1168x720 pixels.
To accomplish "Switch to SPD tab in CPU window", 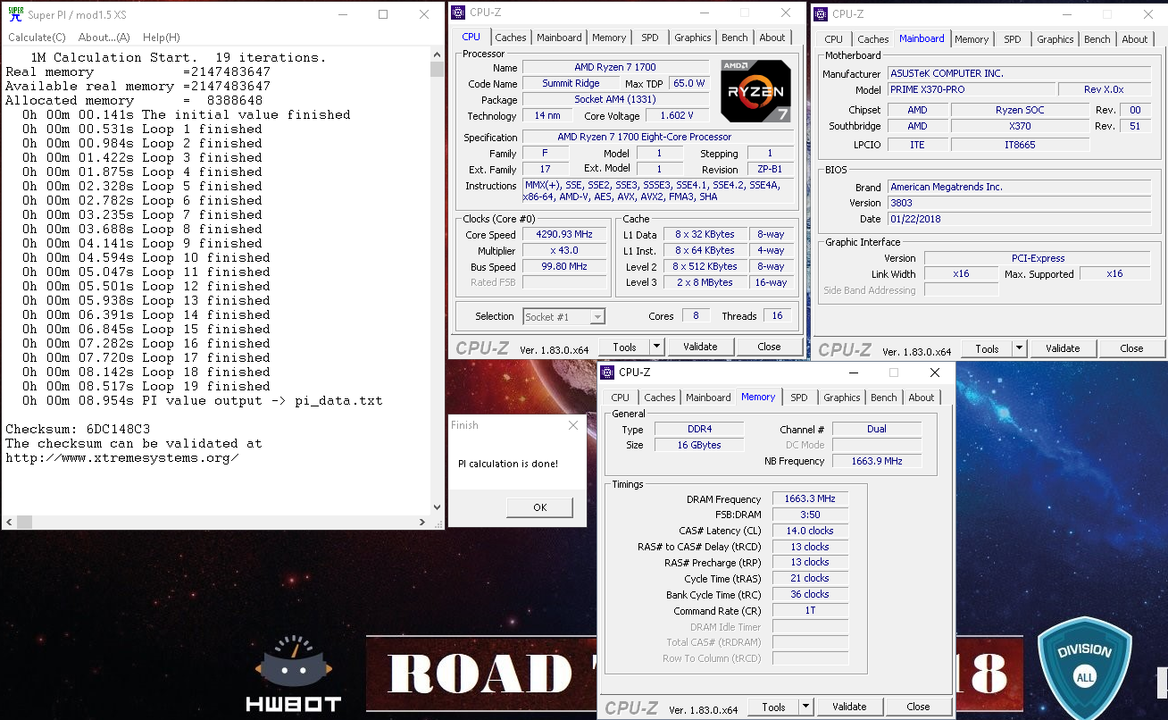I will (650, 37).
